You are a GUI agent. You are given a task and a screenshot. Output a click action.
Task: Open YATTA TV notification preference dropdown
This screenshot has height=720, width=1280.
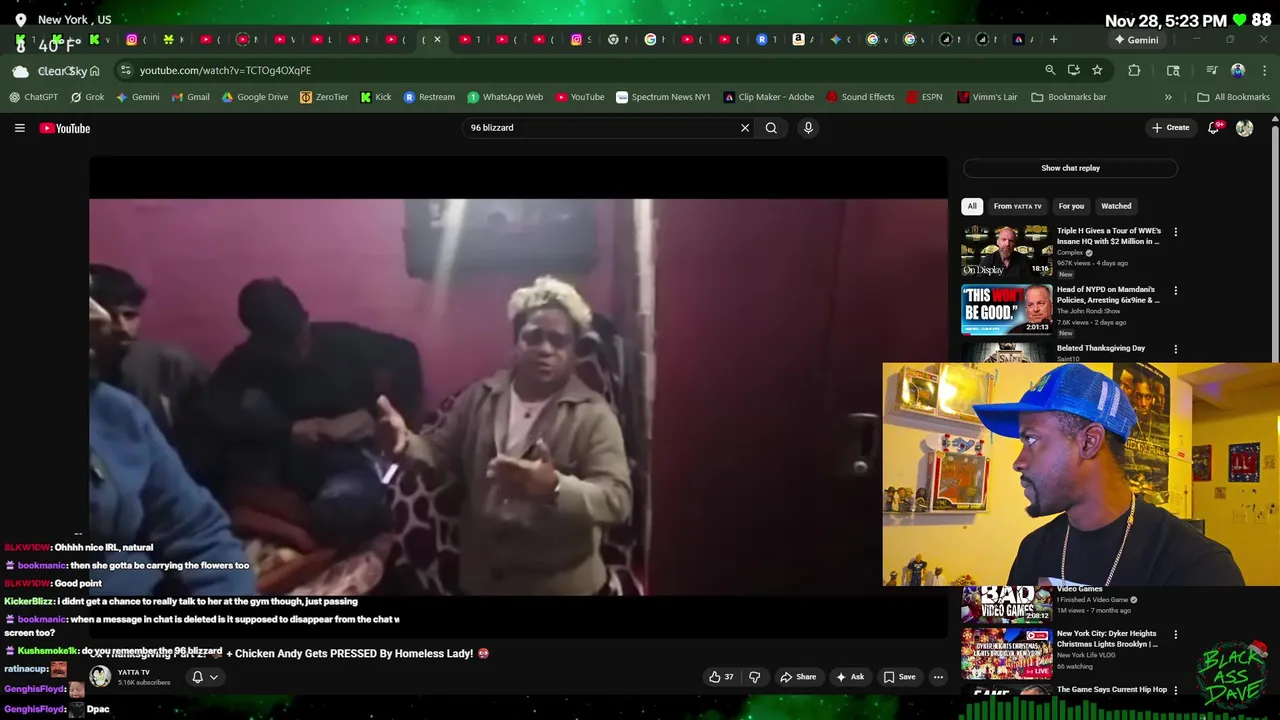(204, 677)
